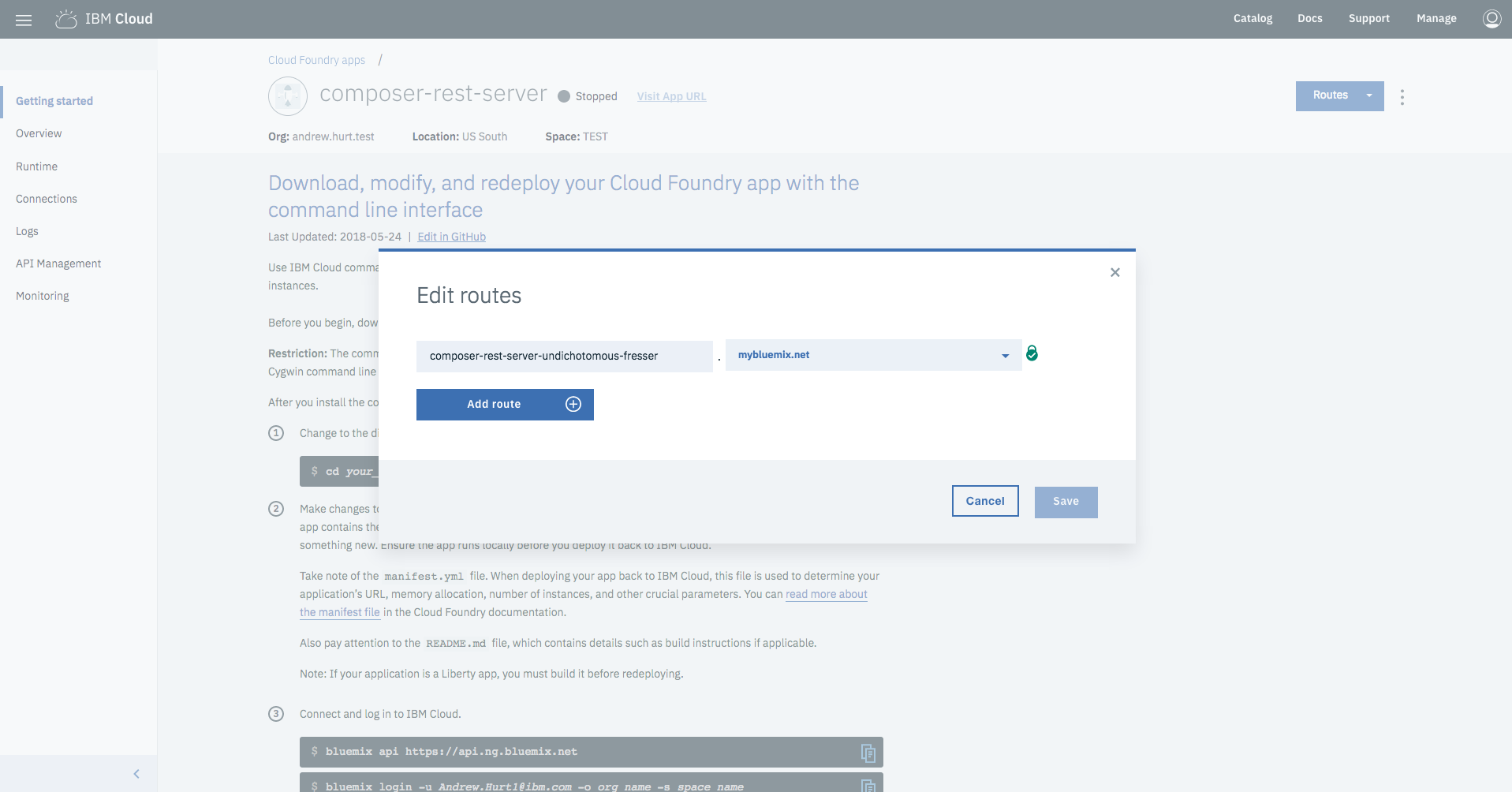Click the Stopped status indicator
This screenshot has width=1512, height=792.
click(588, 96)
